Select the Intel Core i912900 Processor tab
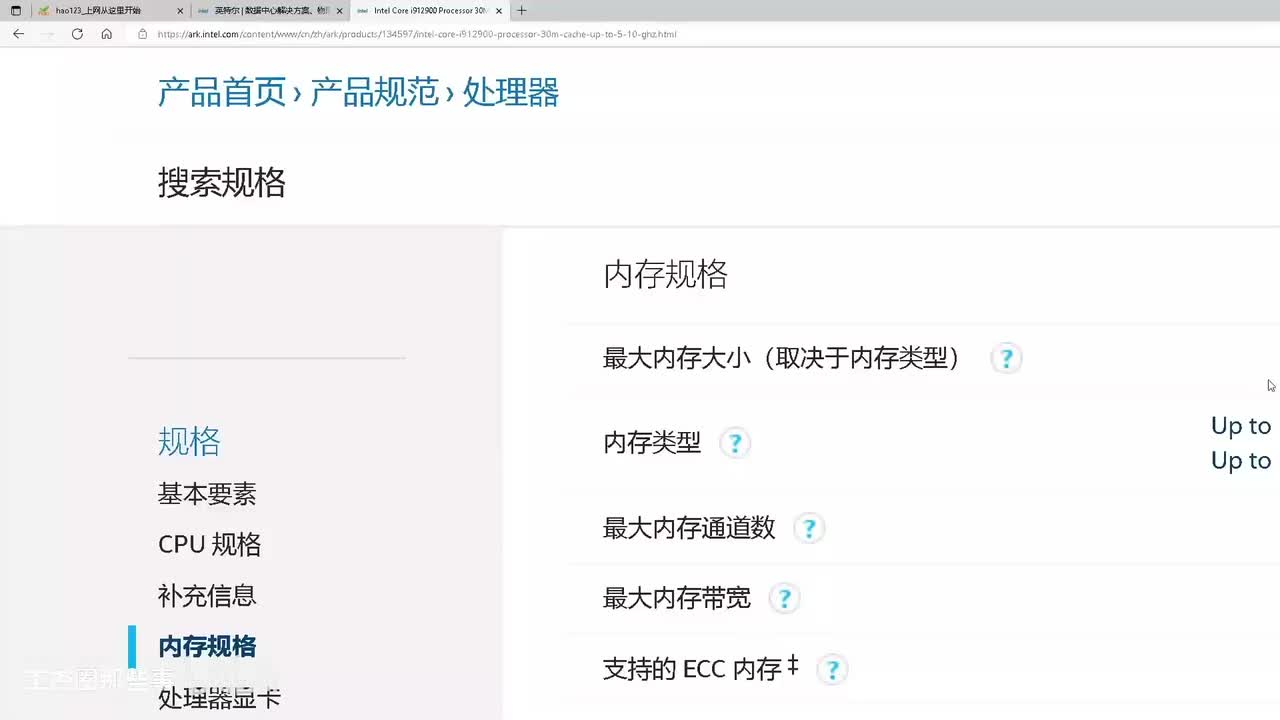Image resolution: width=1280 pixels, height=720 pixels. [x=429, y=10]
